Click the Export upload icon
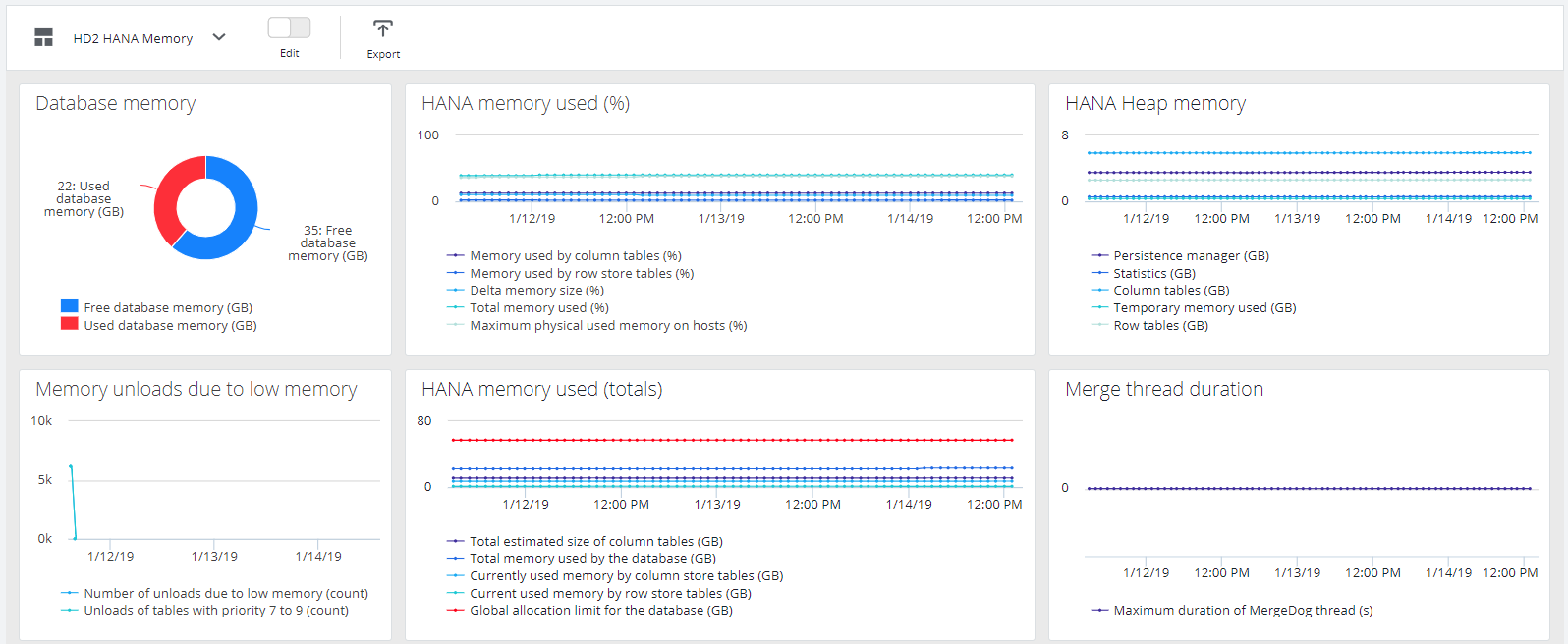This screenshot has height=644, width=1568. (x=383, y=28)
